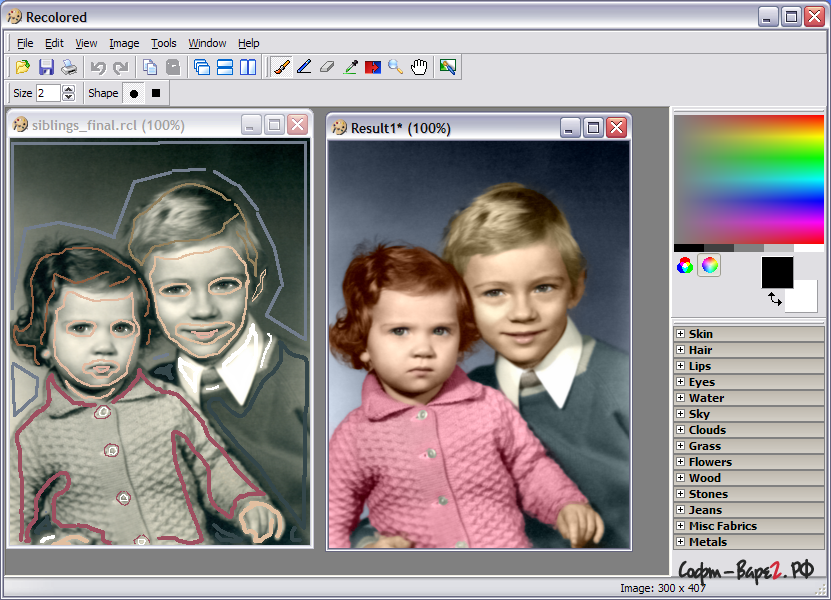Minimize the siblings_final.rcl window
The width and height of the screenshot is (831, 600).
click(251, 125)
